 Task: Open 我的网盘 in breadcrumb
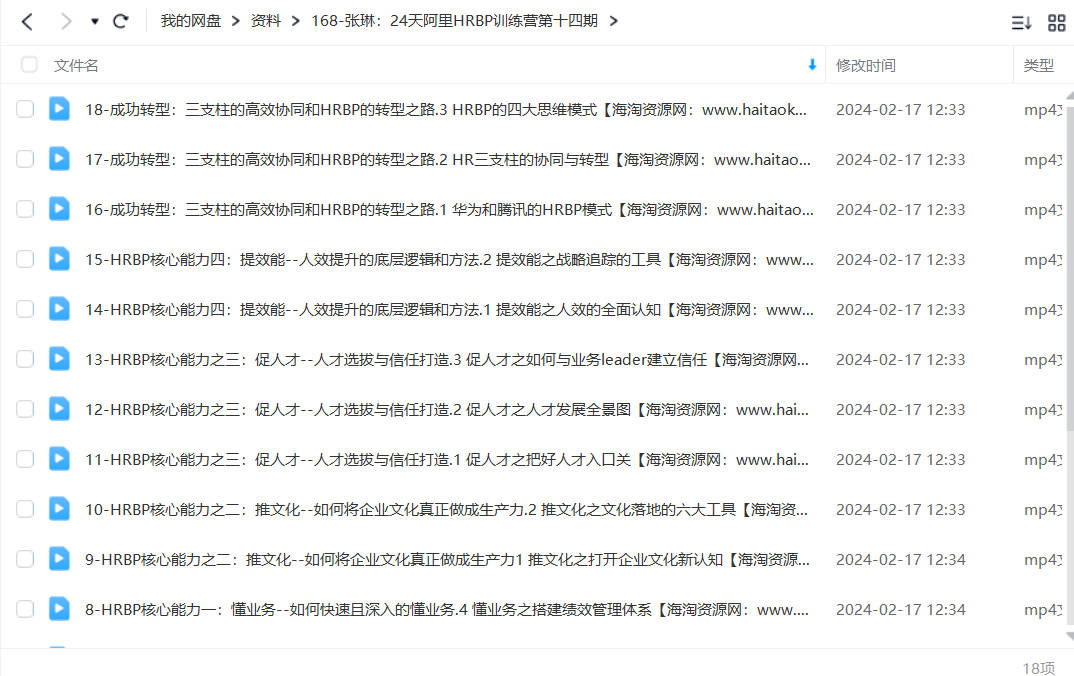pos(190,21)
